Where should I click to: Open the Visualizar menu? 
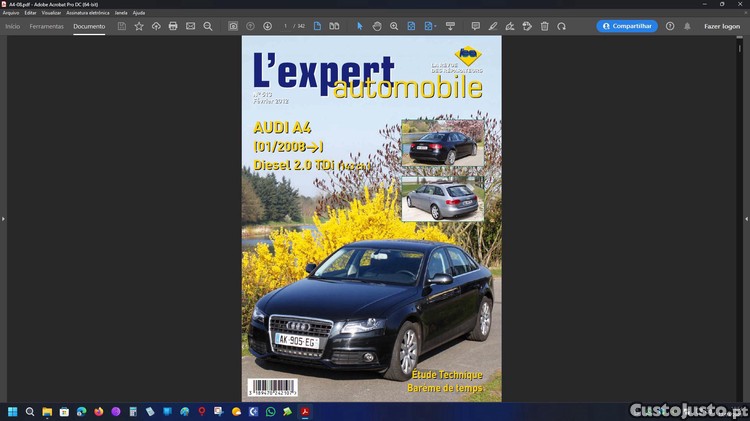tap(51, 13)
